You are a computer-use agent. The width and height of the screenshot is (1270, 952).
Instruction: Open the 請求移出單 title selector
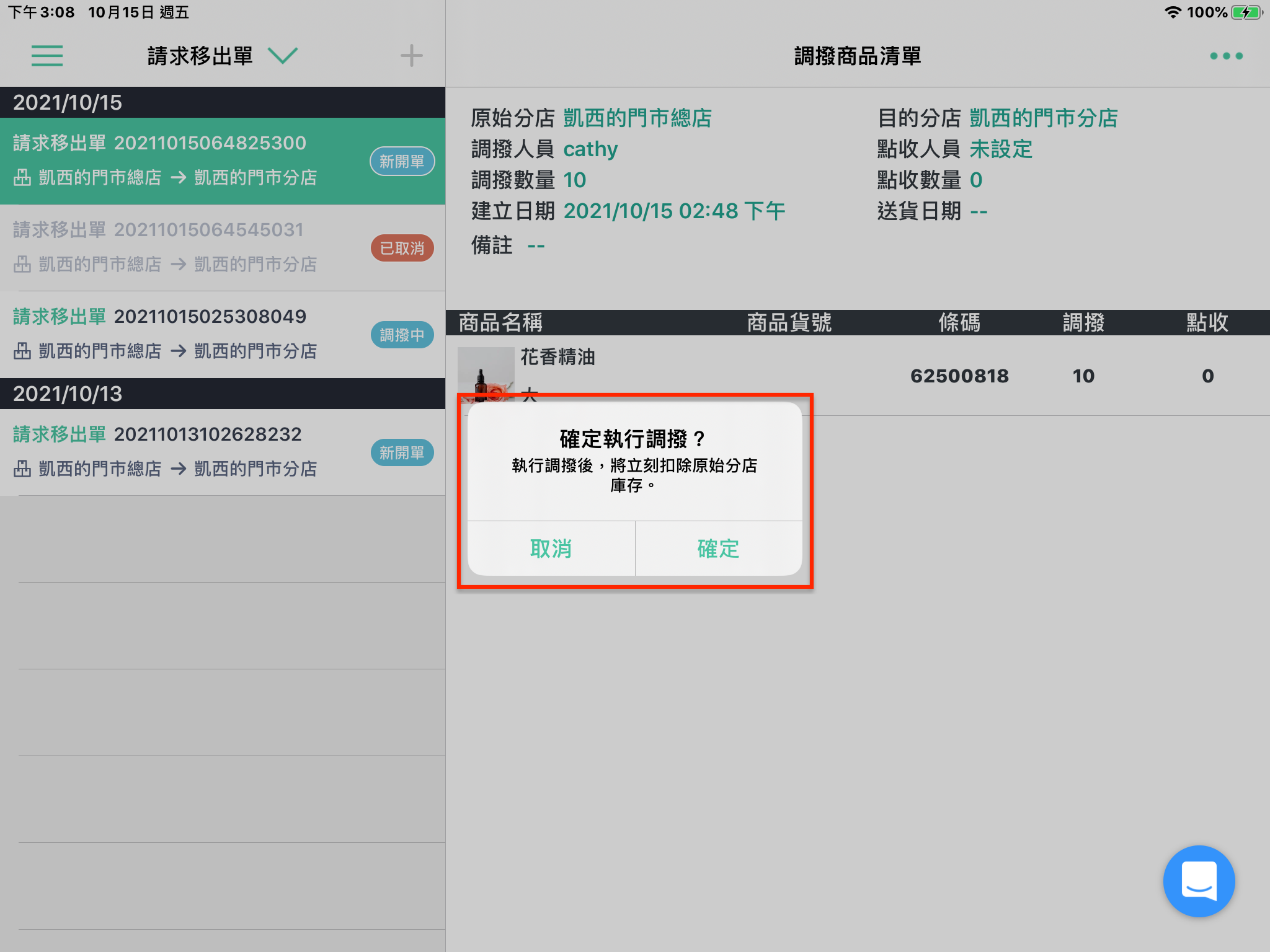pyautogui.click(x=200, y=56)
